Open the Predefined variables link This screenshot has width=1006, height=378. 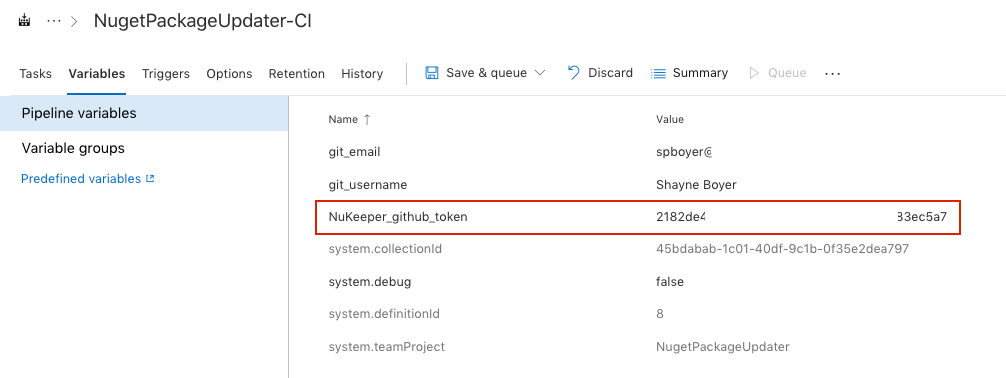(x=81, y=179)
